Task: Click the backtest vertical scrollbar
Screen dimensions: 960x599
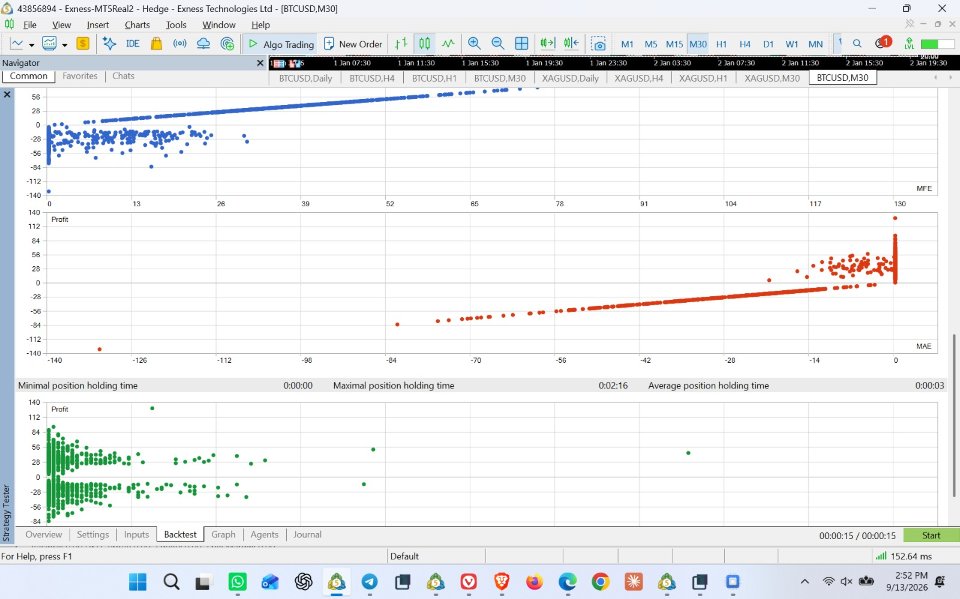Action: (953, 415)
